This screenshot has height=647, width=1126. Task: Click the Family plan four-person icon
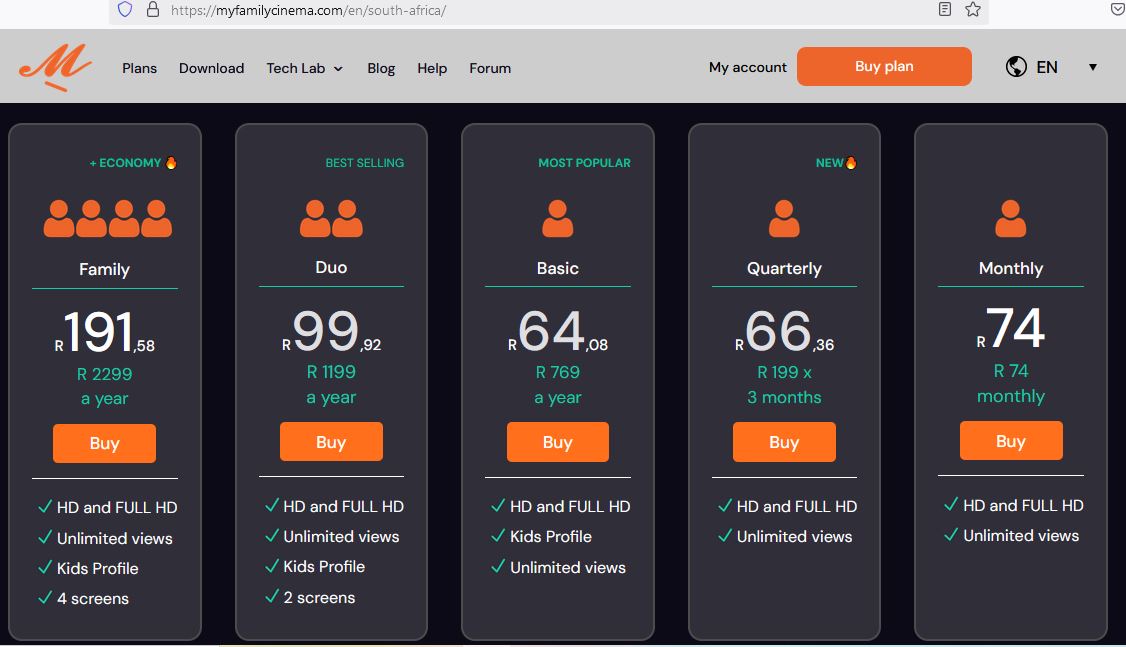click(x=107, y=218)
